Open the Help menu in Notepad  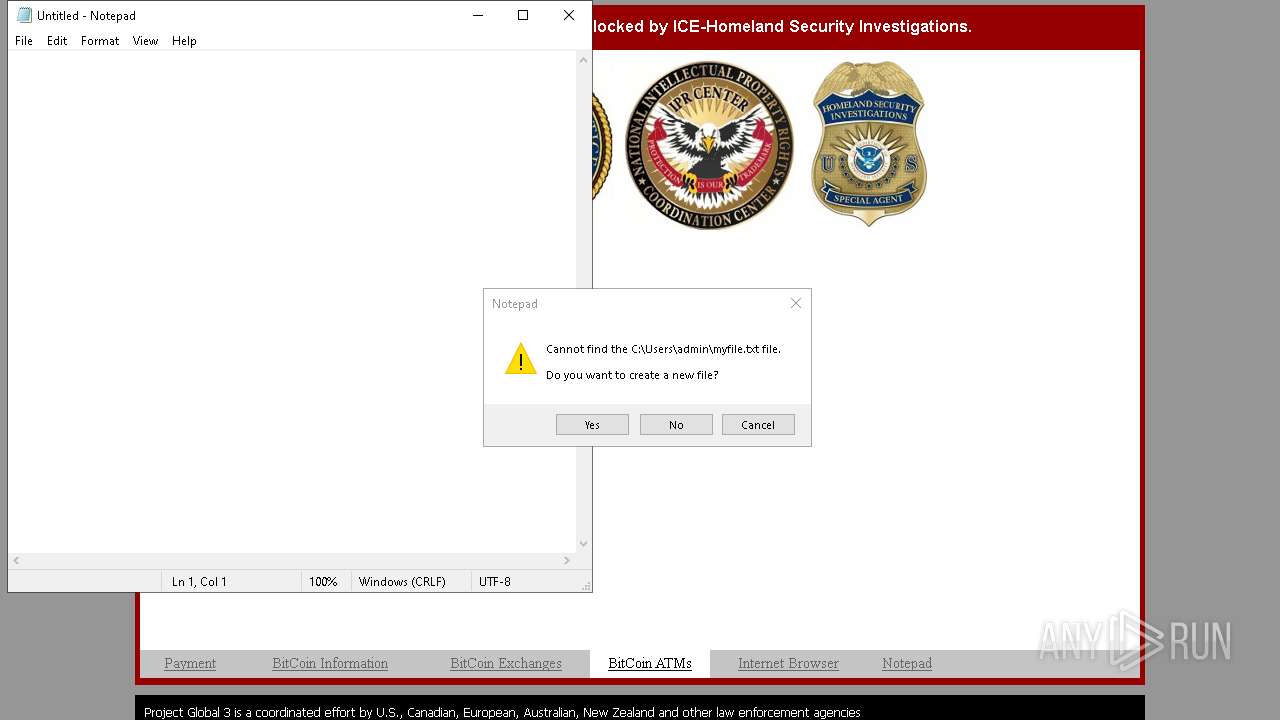(x=184, y=41)
